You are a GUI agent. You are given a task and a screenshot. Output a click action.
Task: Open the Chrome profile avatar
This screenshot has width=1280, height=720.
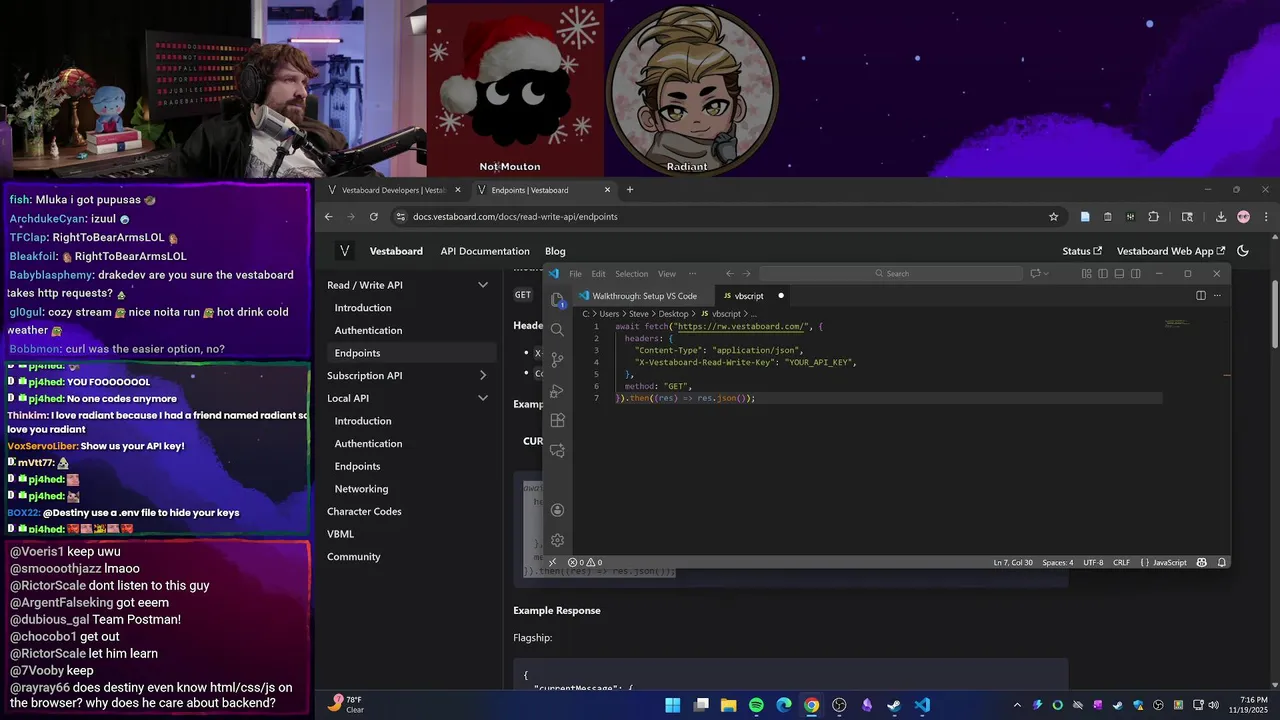pos(1243,216)
